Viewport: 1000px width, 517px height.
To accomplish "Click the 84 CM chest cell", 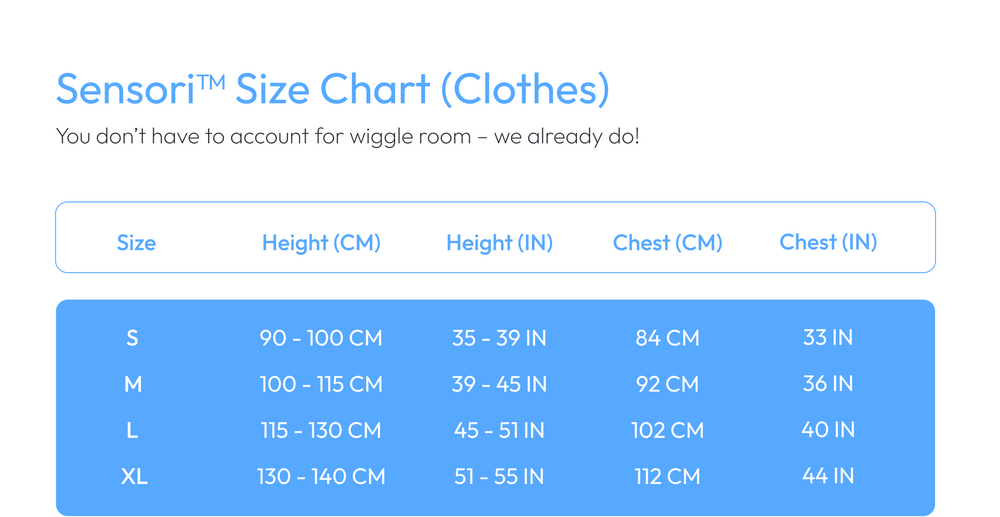I will 667,338.
